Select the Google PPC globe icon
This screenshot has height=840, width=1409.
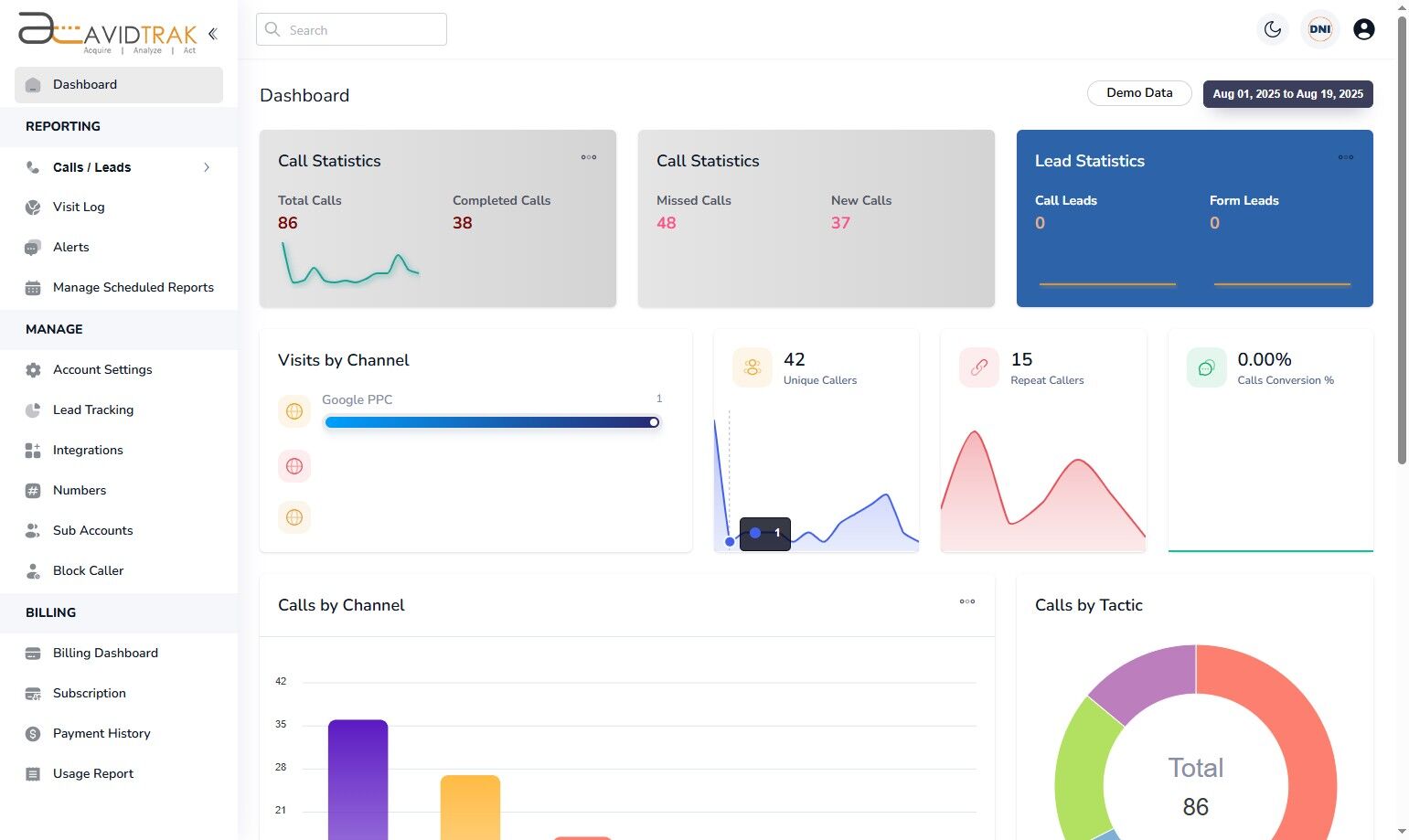[294, 411]
